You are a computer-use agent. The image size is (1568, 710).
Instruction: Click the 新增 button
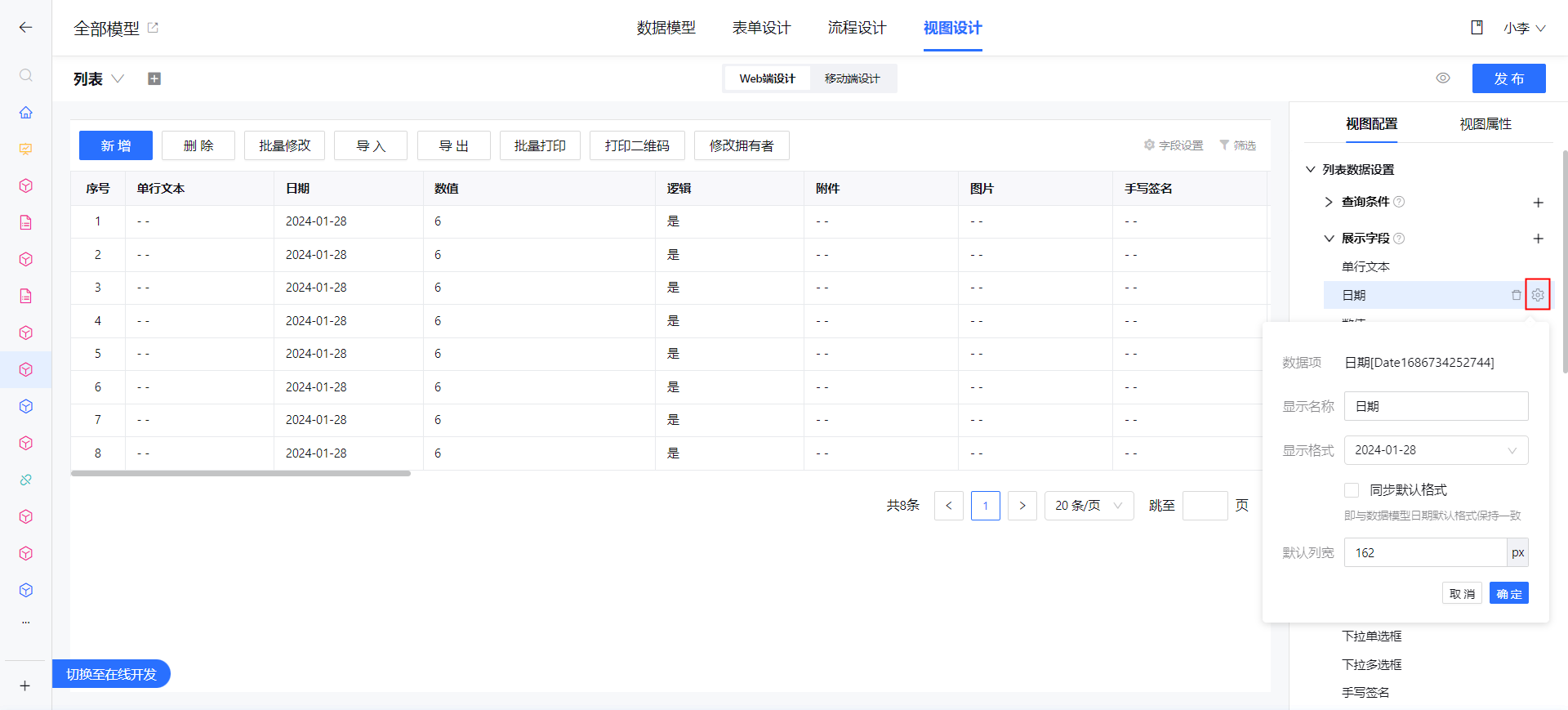(x=116, y=145)
